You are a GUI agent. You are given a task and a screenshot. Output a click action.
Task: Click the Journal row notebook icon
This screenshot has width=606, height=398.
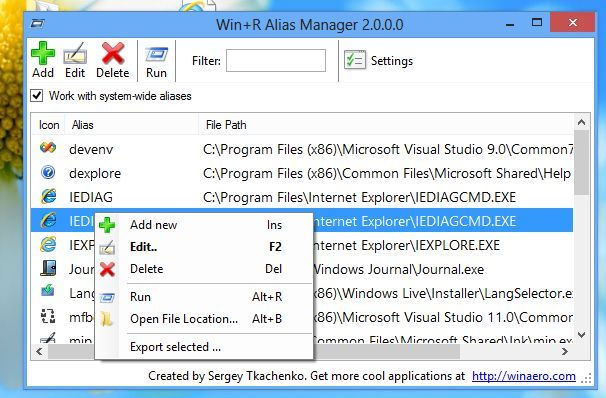point(48,269)
